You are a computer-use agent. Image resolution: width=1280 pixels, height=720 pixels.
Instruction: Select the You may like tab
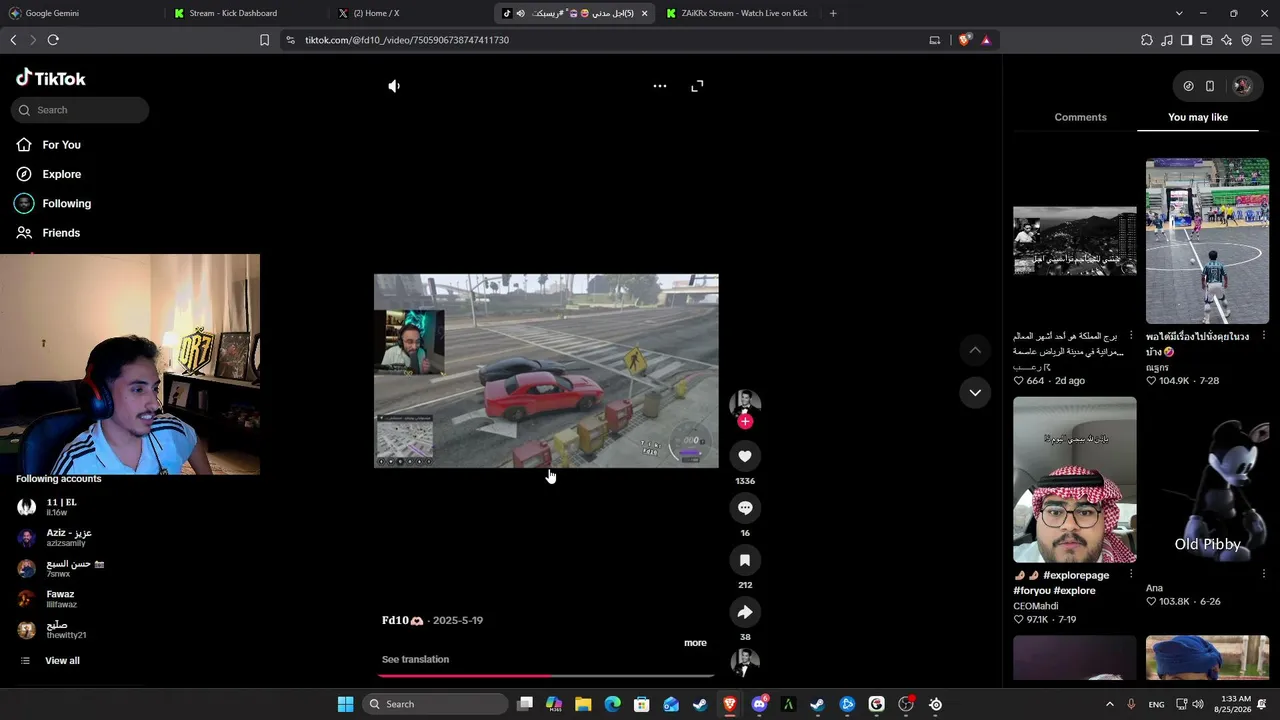coord(1198,117)
